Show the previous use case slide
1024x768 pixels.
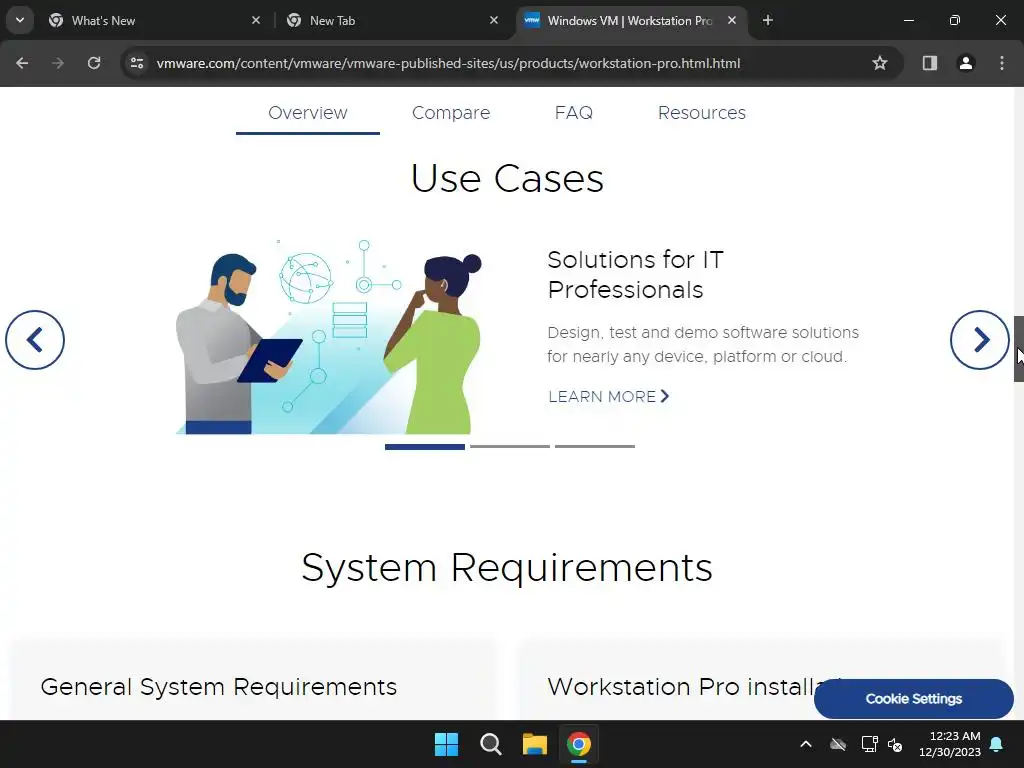pyautogui.click(x=35, y=340)
